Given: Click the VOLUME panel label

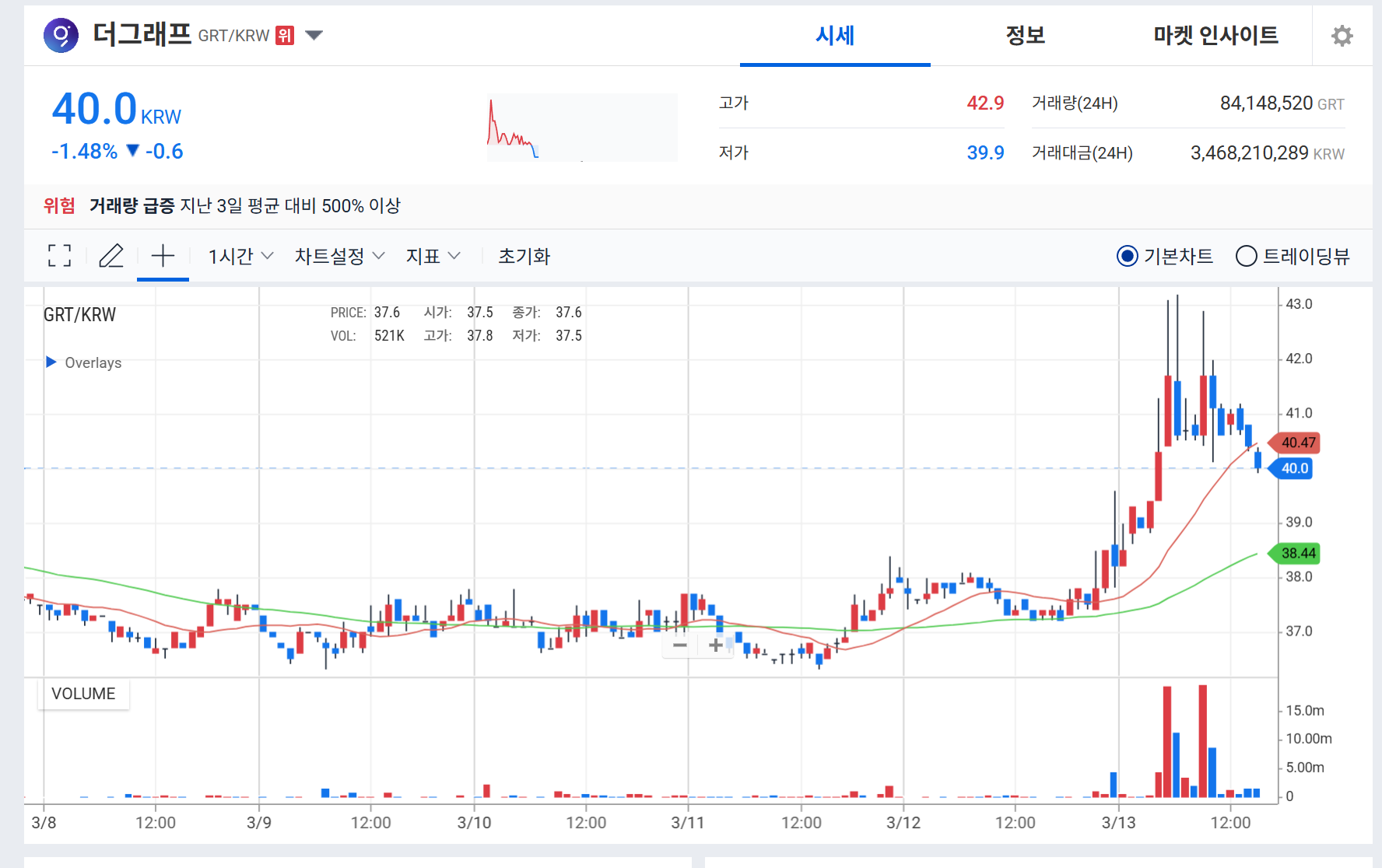Looking at the screenshot, I should (x=83, y=694).
